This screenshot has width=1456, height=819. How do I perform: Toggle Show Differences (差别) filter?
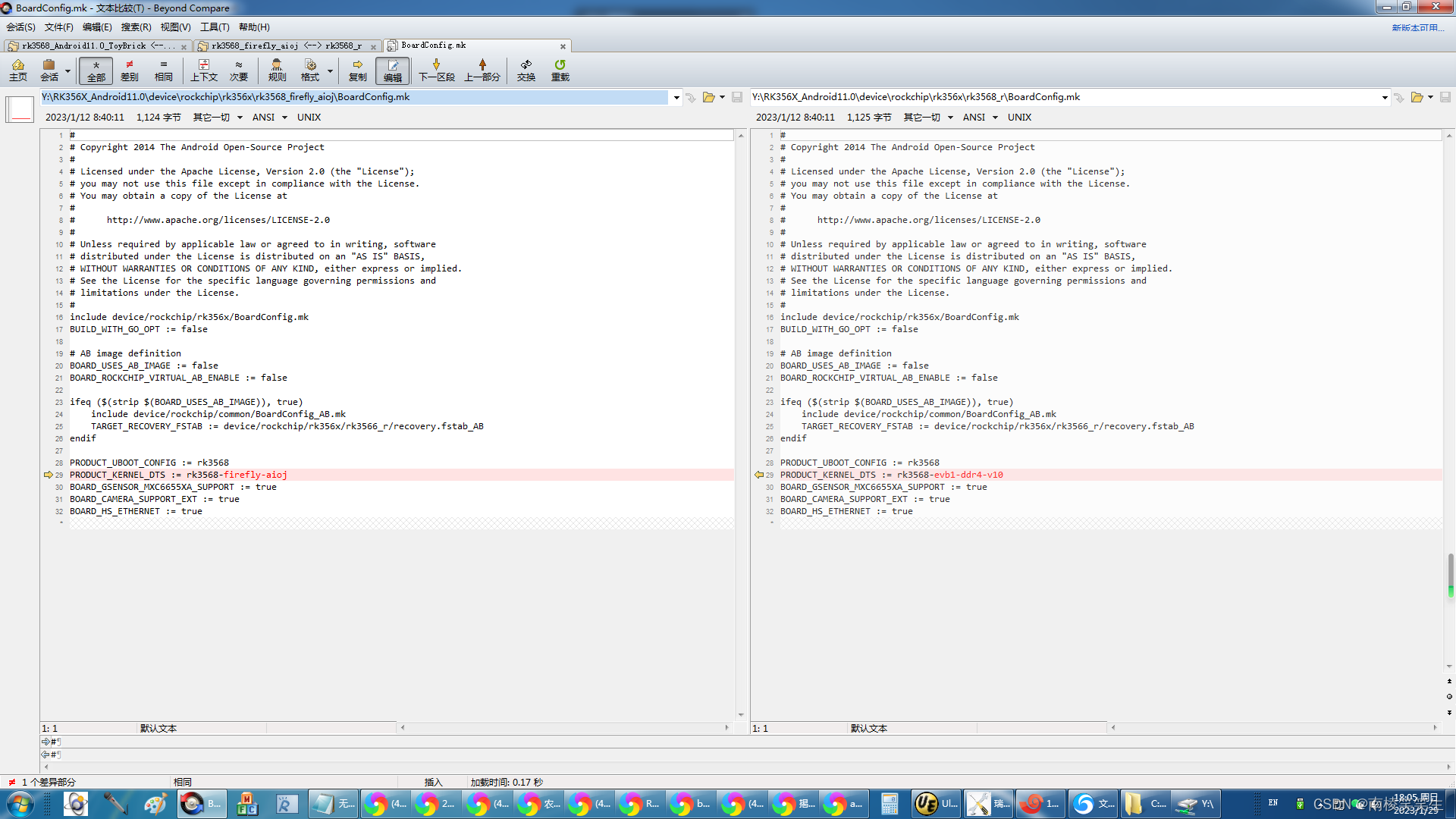click(130, 70)
